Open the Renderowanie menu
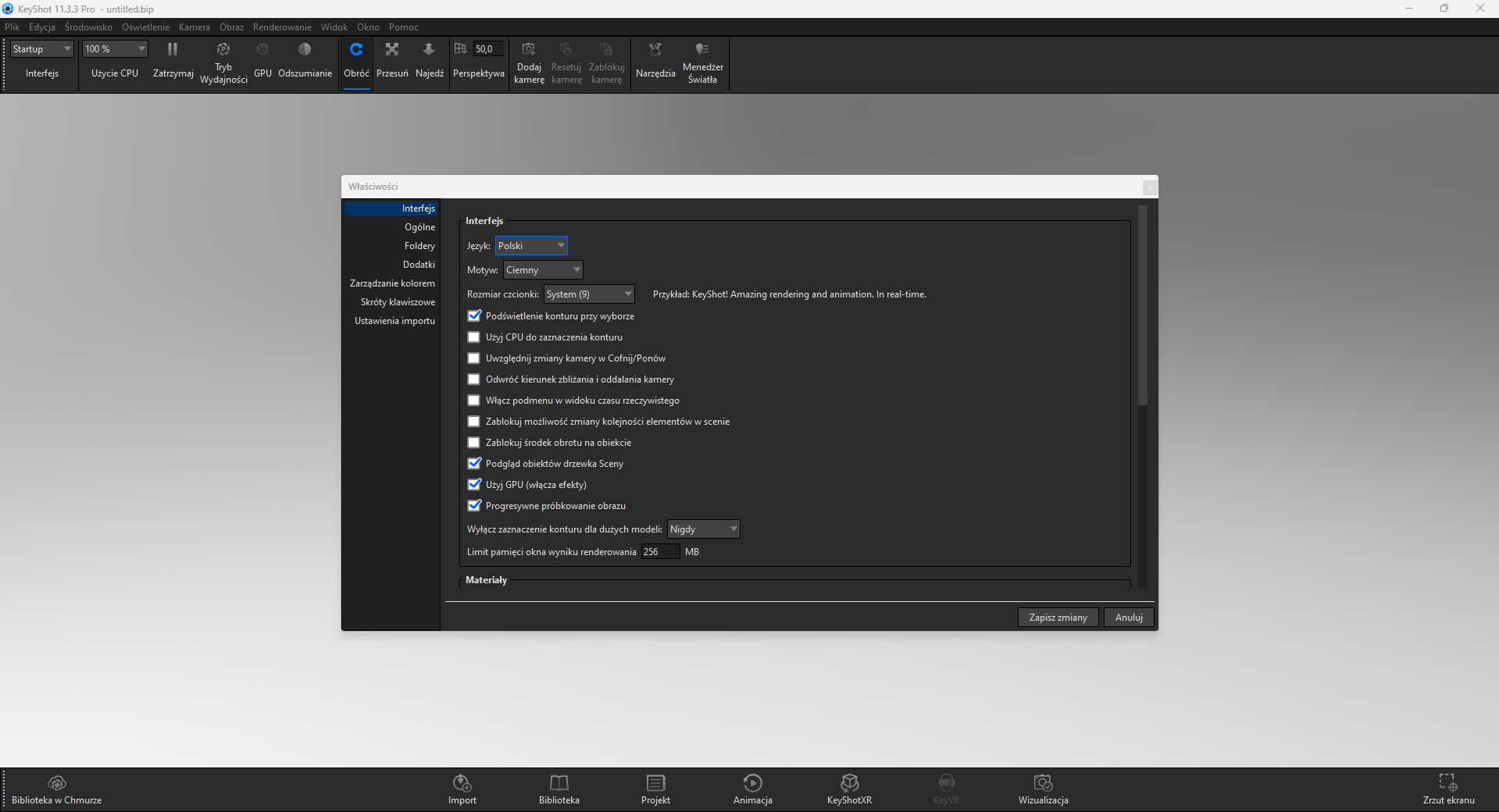 click(282, 27)
